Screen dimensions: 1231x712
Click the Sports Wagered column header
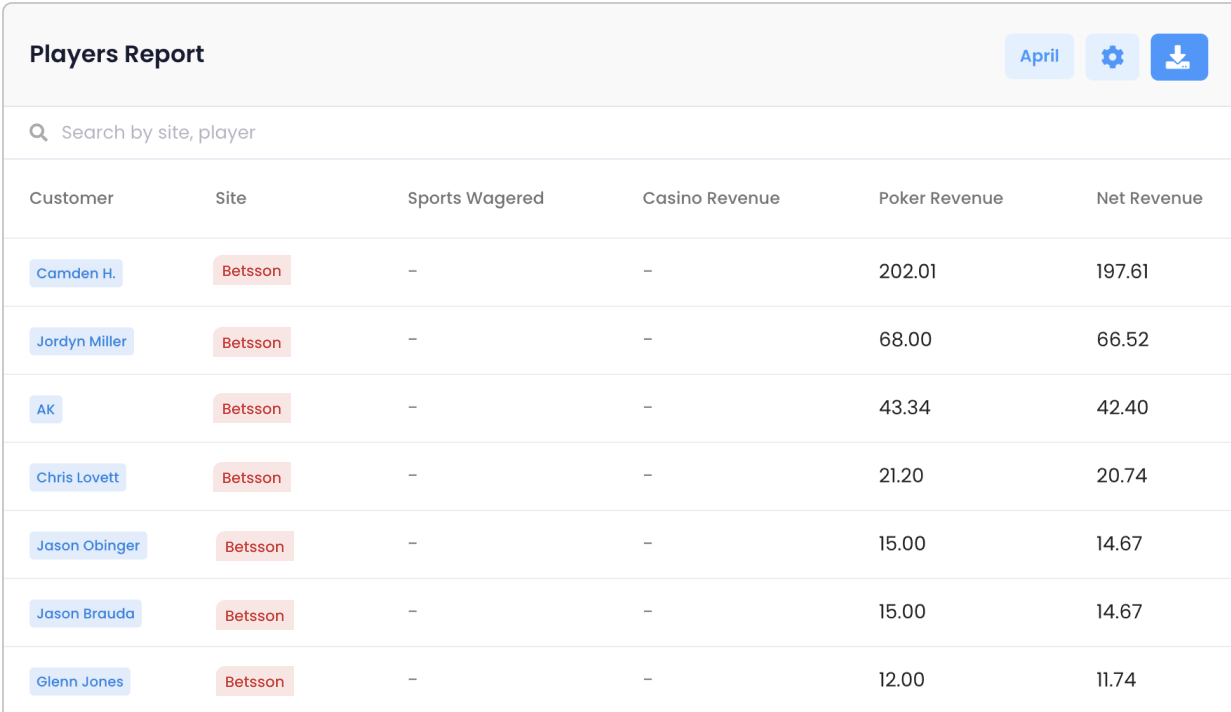(475, 198)
